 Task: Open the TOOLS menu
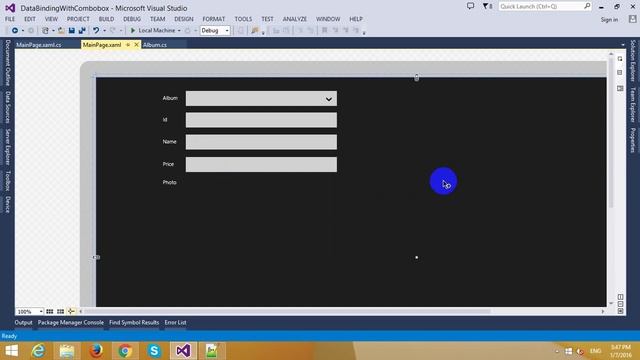coord(243,19)
